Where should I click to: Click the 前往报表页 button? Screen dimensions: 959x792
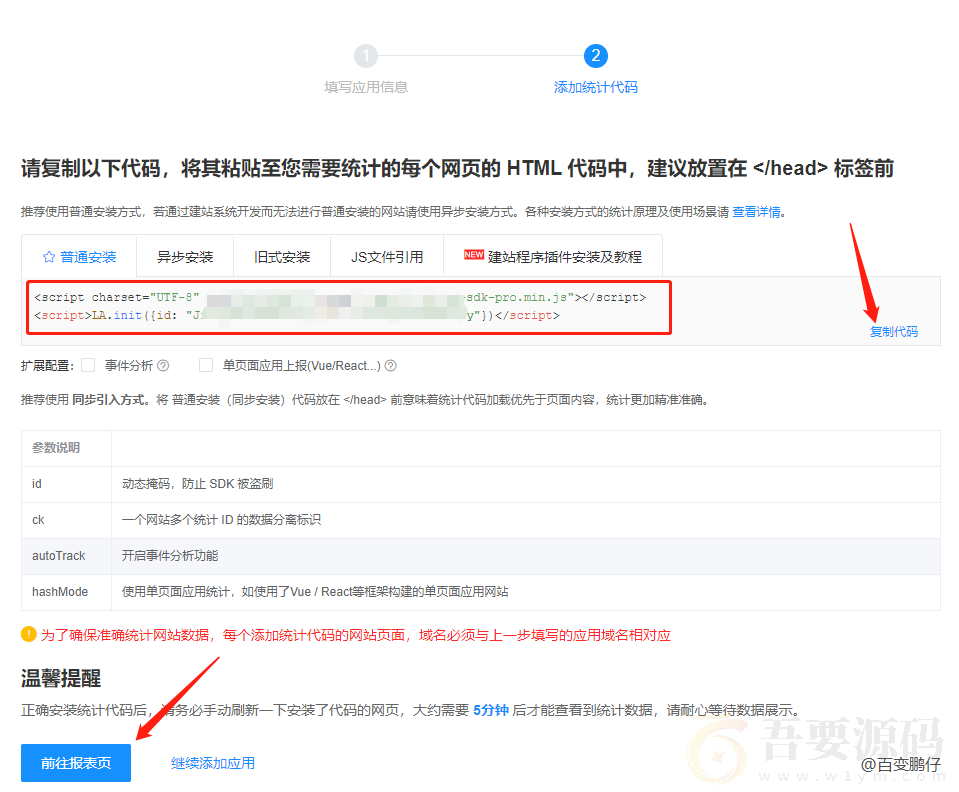pos(76,763)
